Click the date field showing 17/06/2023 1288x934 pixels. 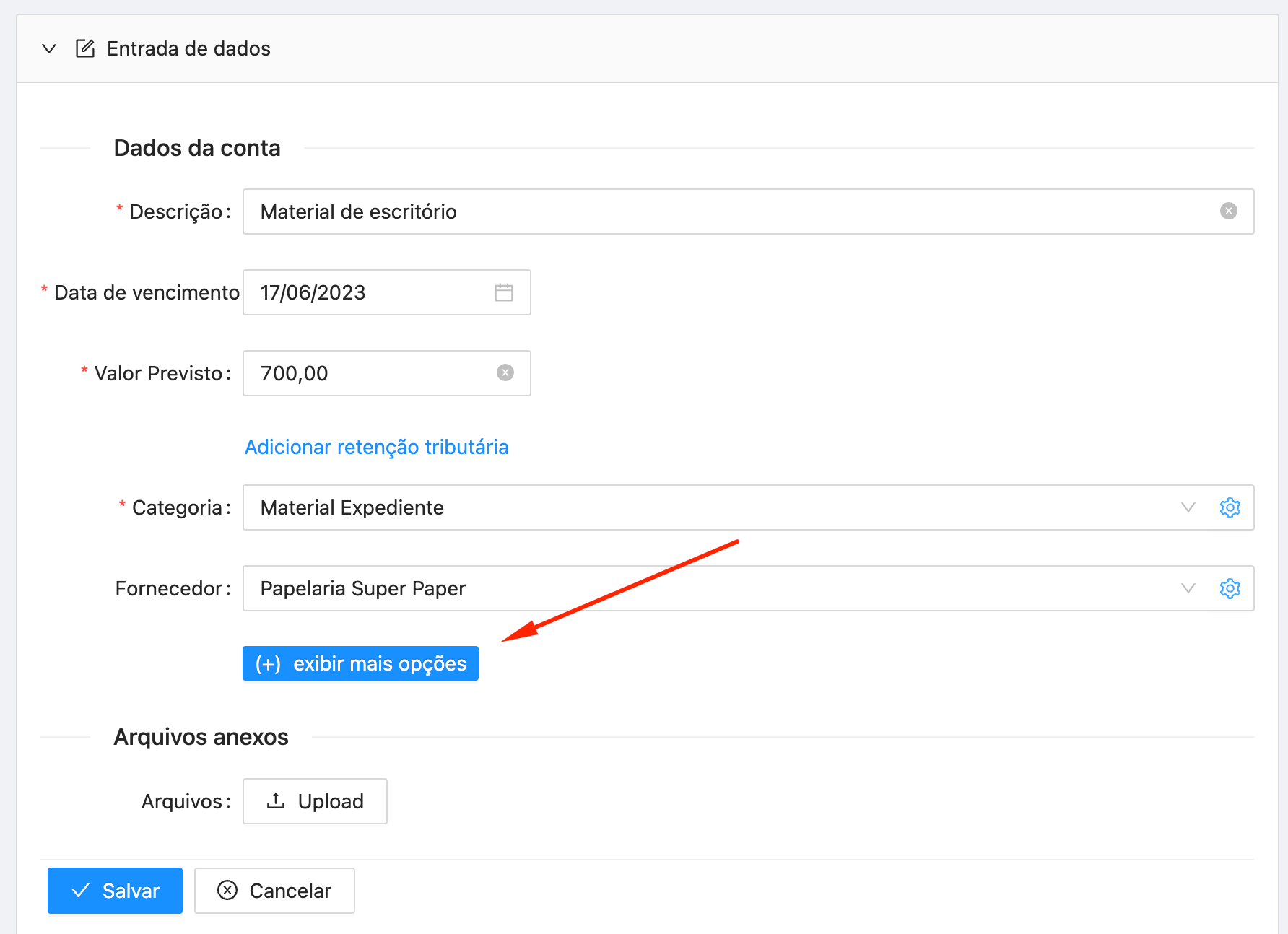[x=386, y=292]
